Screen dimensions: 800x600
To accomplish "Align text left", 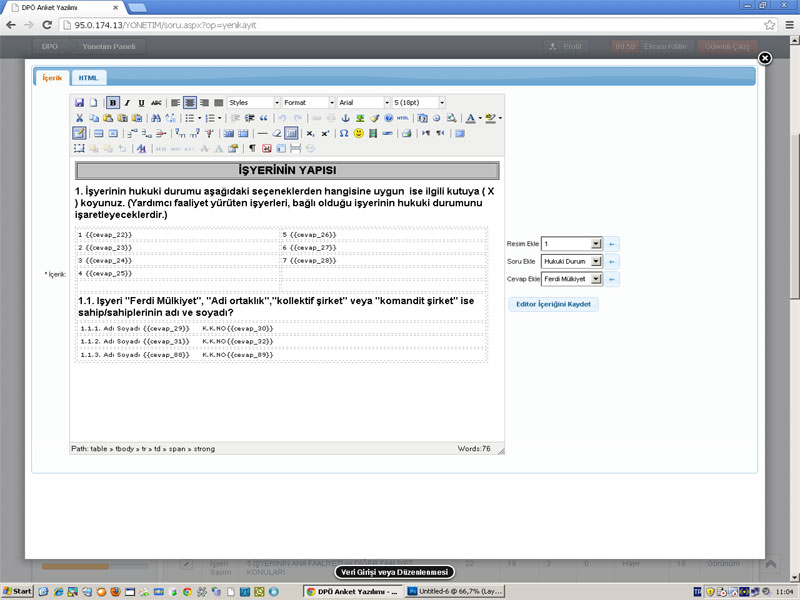I will 175,103.
